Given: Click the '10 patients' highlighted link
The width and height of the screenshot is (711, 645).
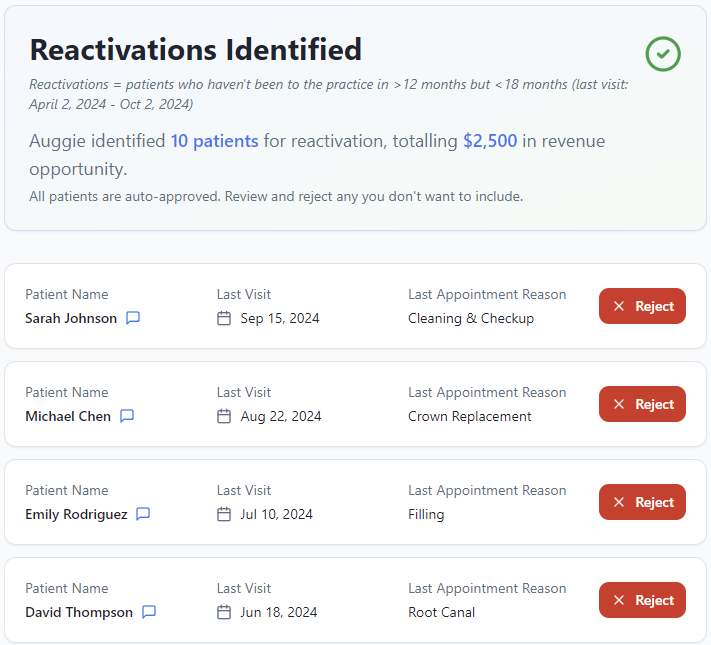Looking at the screenshot, I should coord(214,141).
